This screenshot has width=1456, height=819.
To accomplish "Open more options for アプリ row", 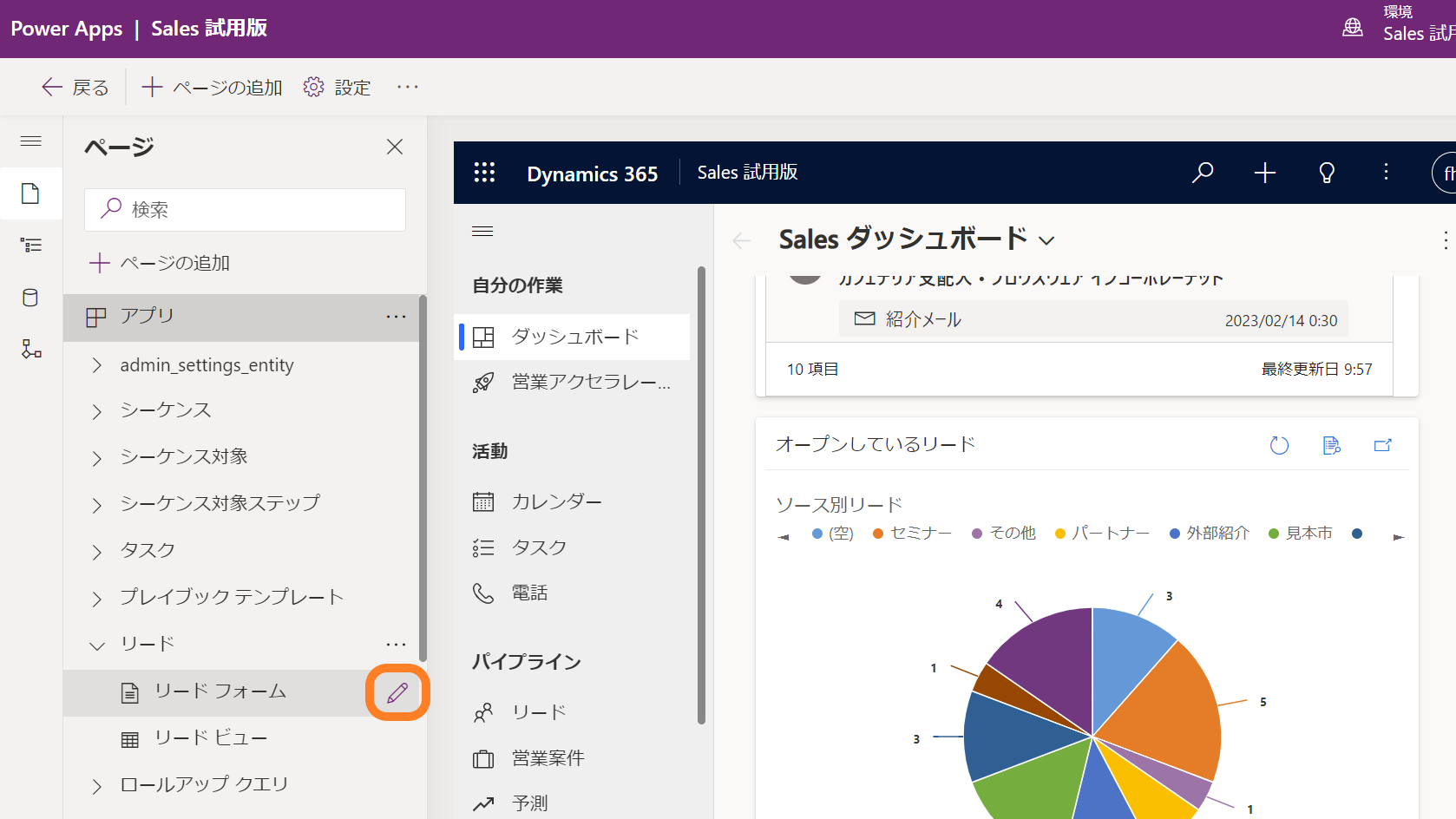I will point(396,317).
